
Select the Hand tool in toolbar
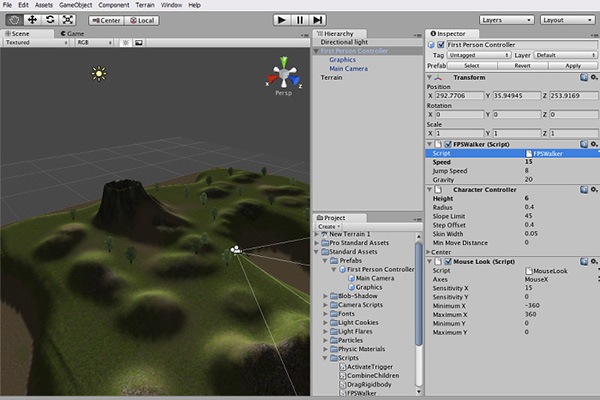tap(15, 20)
